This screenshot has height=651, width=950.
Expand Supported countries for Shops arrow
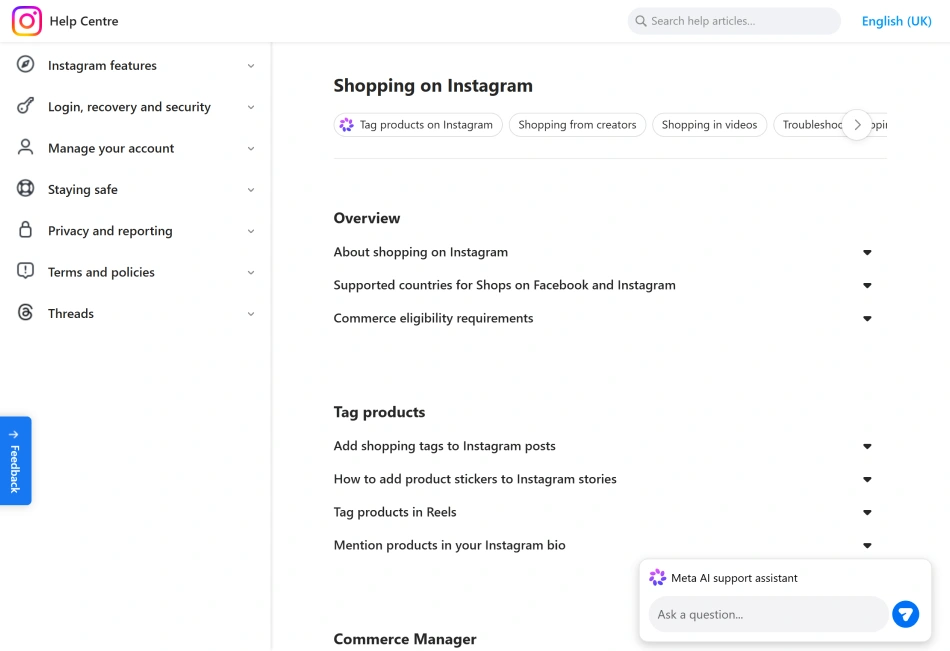coord(867,285)
